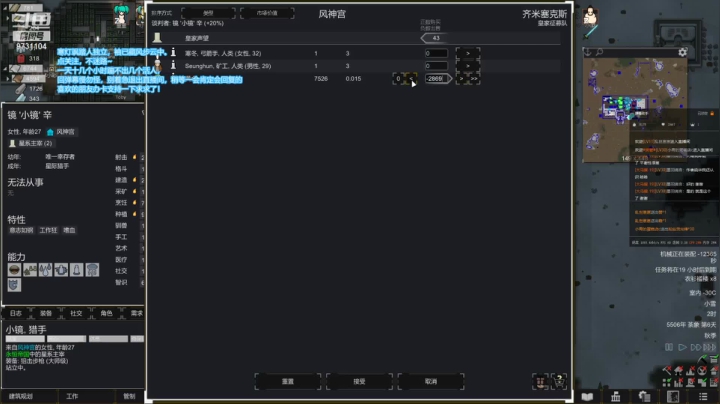Pause the game speed control
720x404 pixels.
pos(669,347)
